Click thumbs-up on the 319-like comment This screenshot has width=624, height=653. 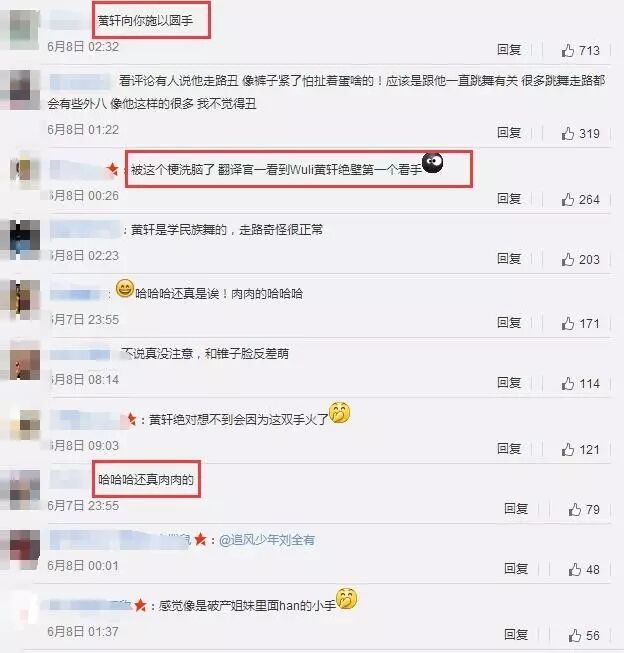click(568, 133)
